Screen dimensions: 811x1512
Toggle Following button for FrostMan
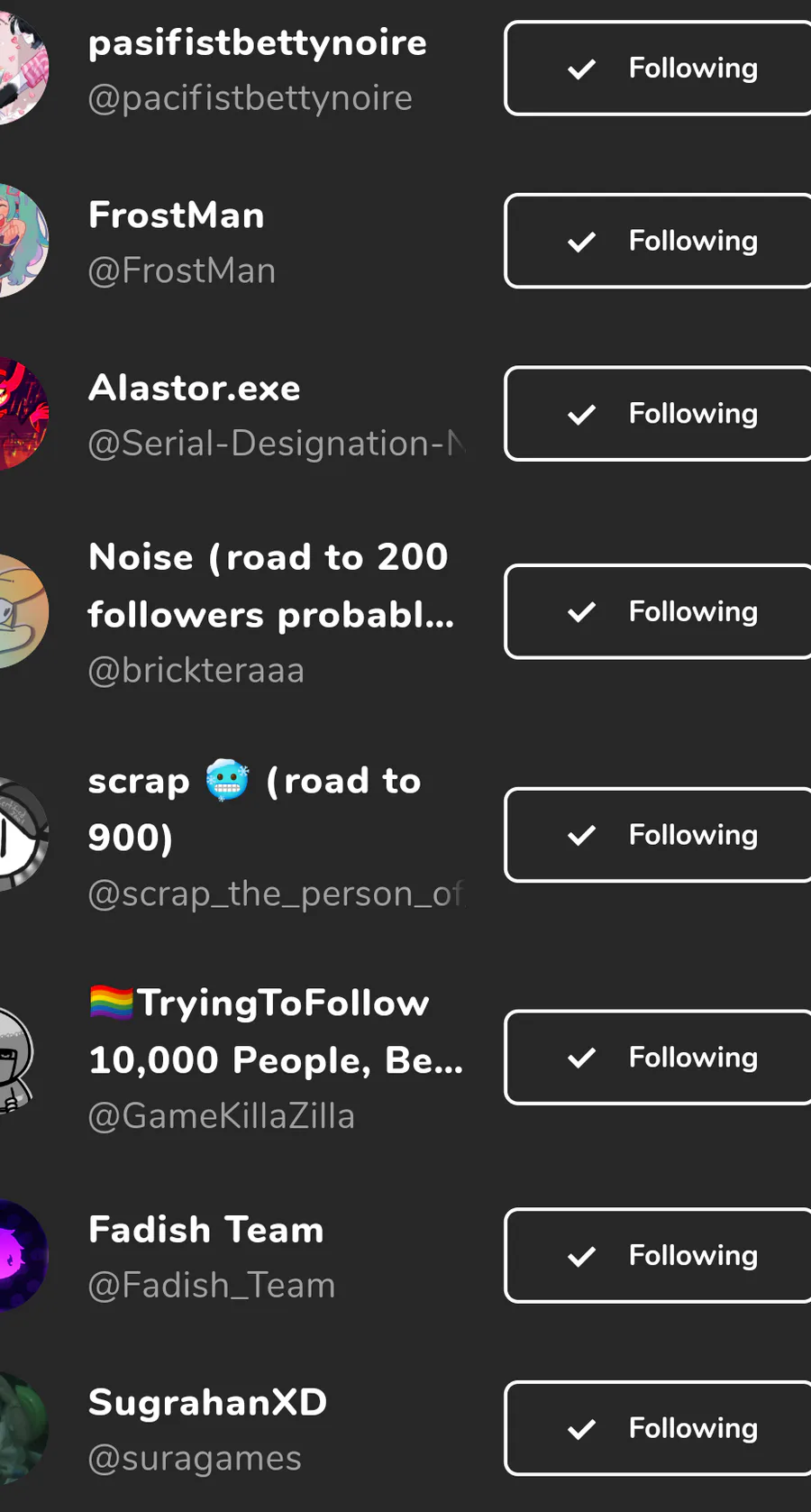(660, 241)
